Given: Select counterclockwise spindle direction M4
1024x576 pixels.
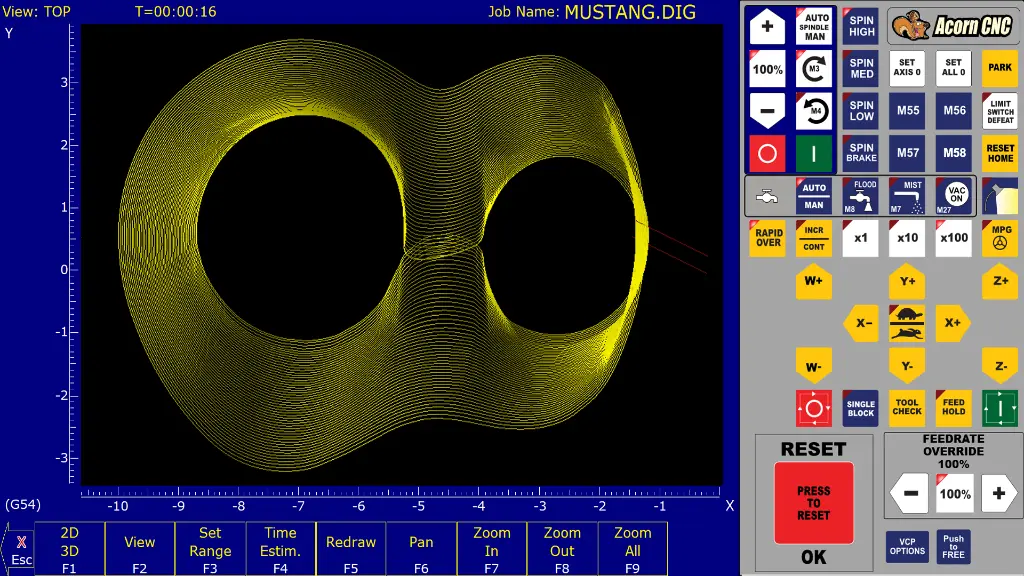Looking at the screenshot, I should (x=813, y=111).
